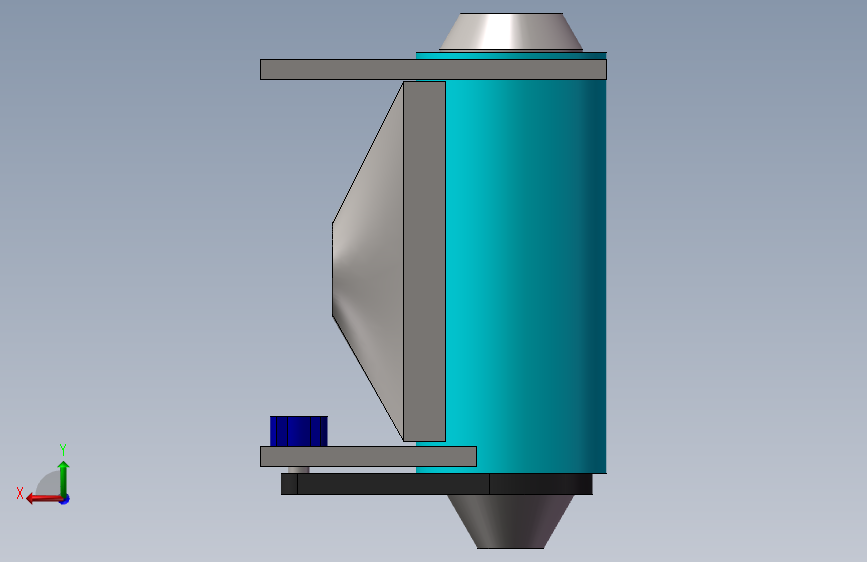Screen dimensions: 867x562
Task: Click the green Y axis arrow
Action: (x=64, y=478)
